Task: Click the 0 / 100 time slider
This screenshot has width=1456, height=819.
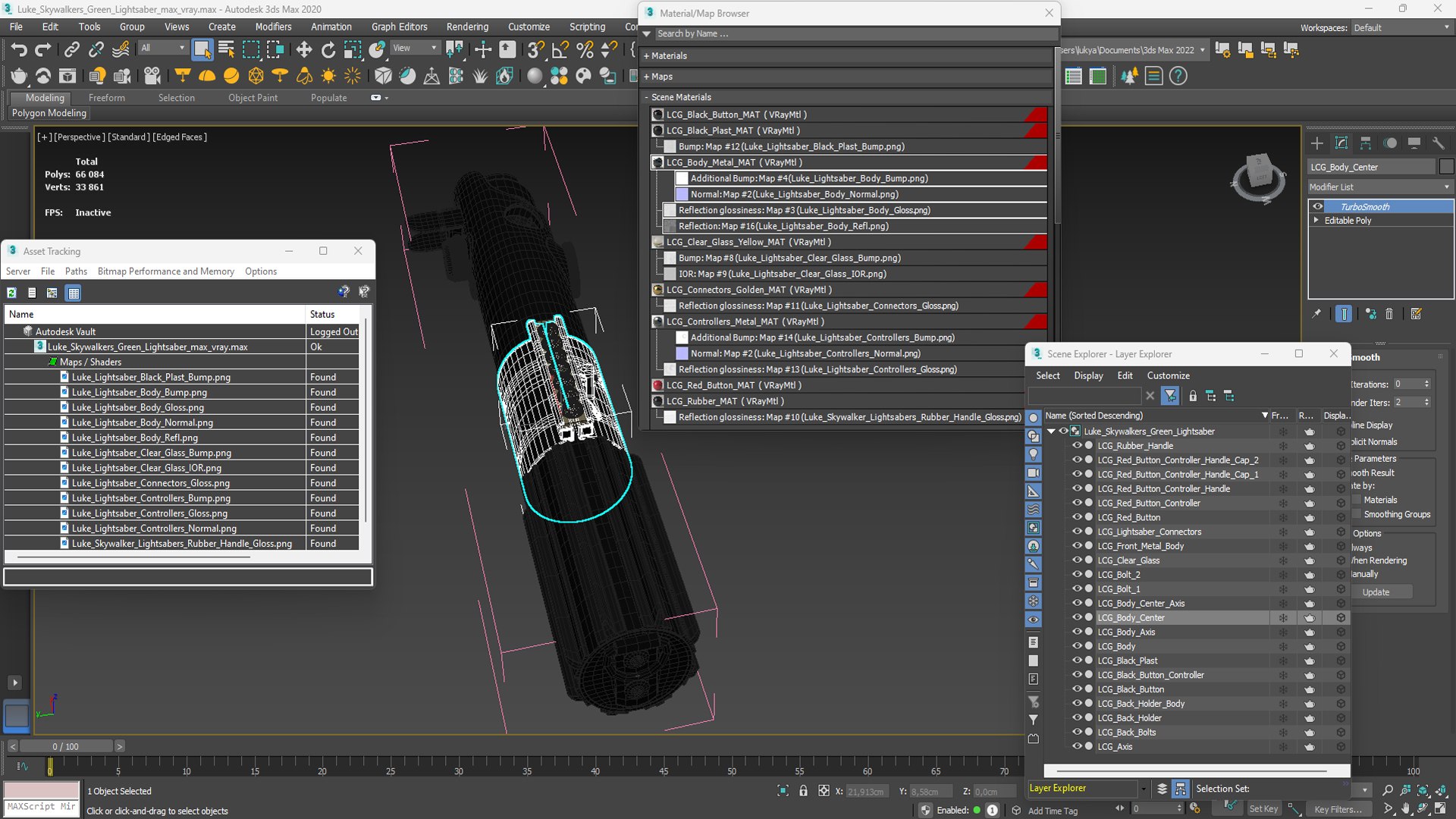Action: pos(66,746)
